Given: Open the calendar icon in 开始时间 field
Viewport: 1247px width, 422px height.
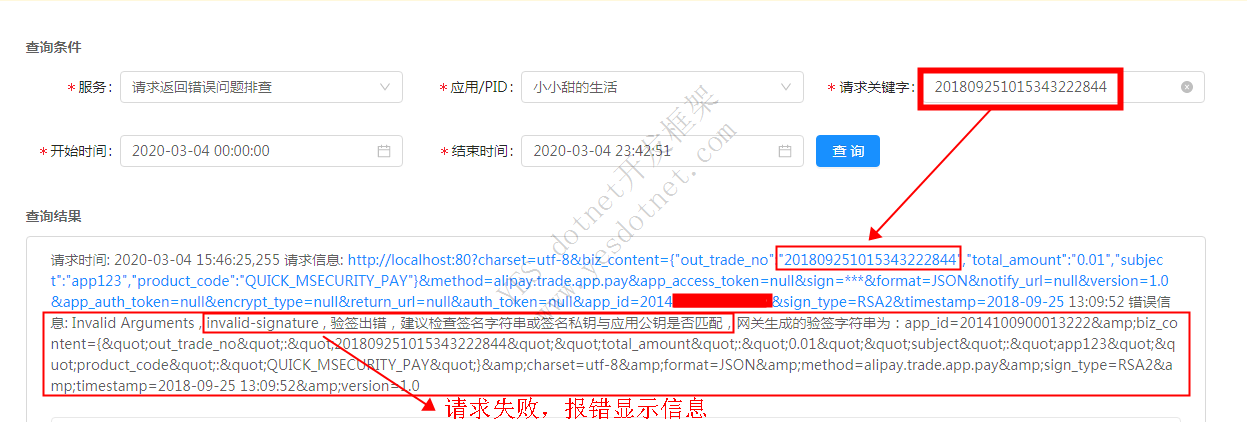Looking at the screenshot, I should tap(384, 151).
